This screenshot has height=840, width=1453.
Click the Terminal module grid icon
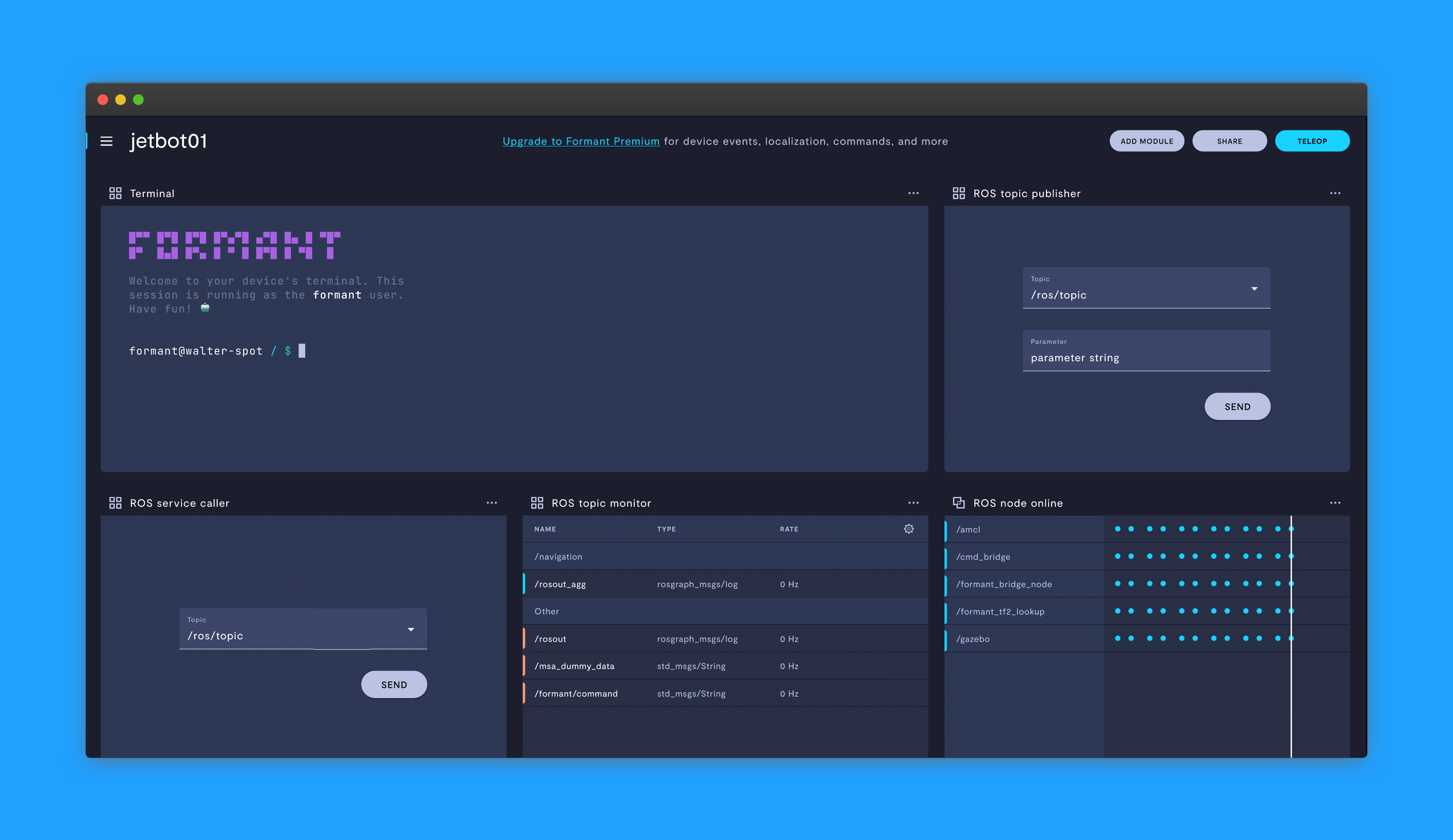115,193
